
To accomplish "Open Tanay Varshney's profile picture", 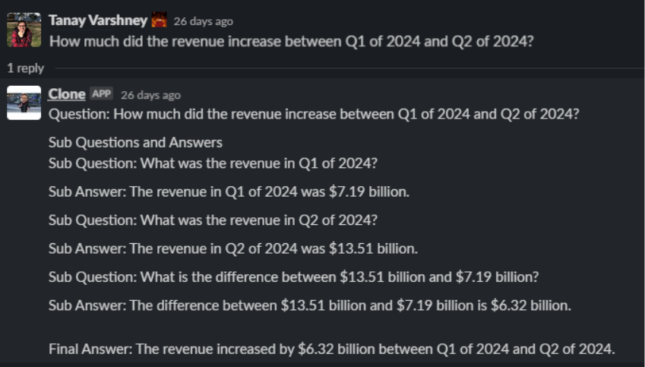I will (24, 30).
